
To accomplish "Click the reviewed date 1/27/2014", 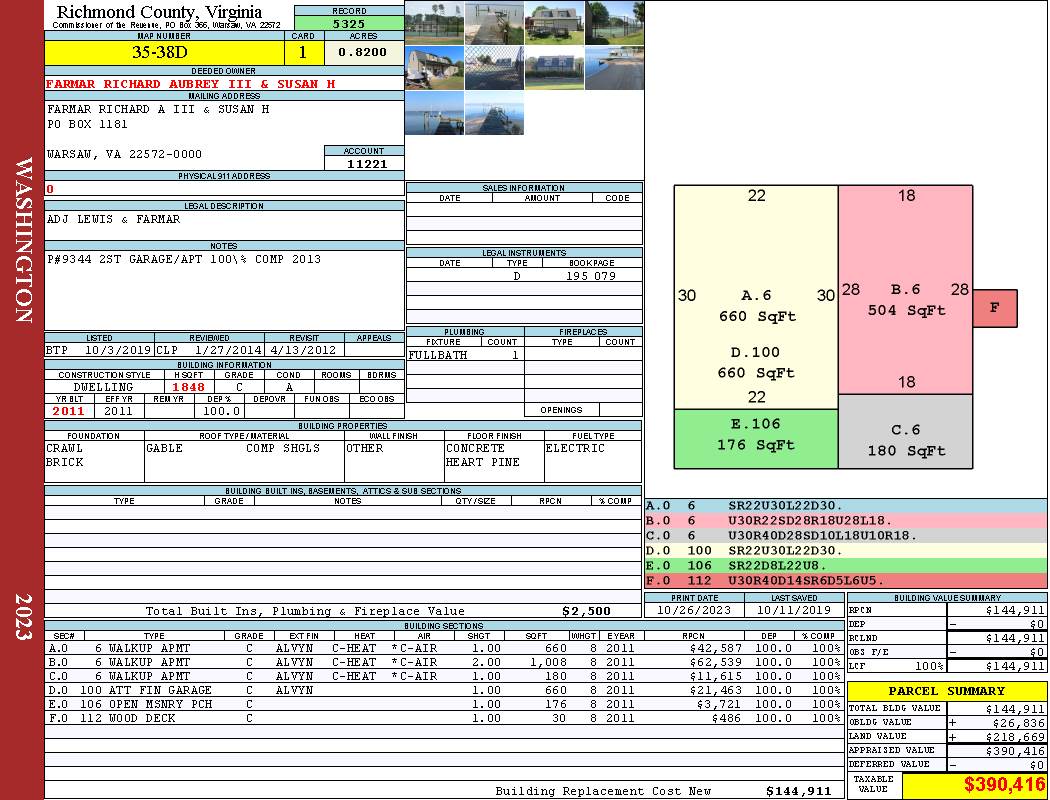I will (228, 349).
